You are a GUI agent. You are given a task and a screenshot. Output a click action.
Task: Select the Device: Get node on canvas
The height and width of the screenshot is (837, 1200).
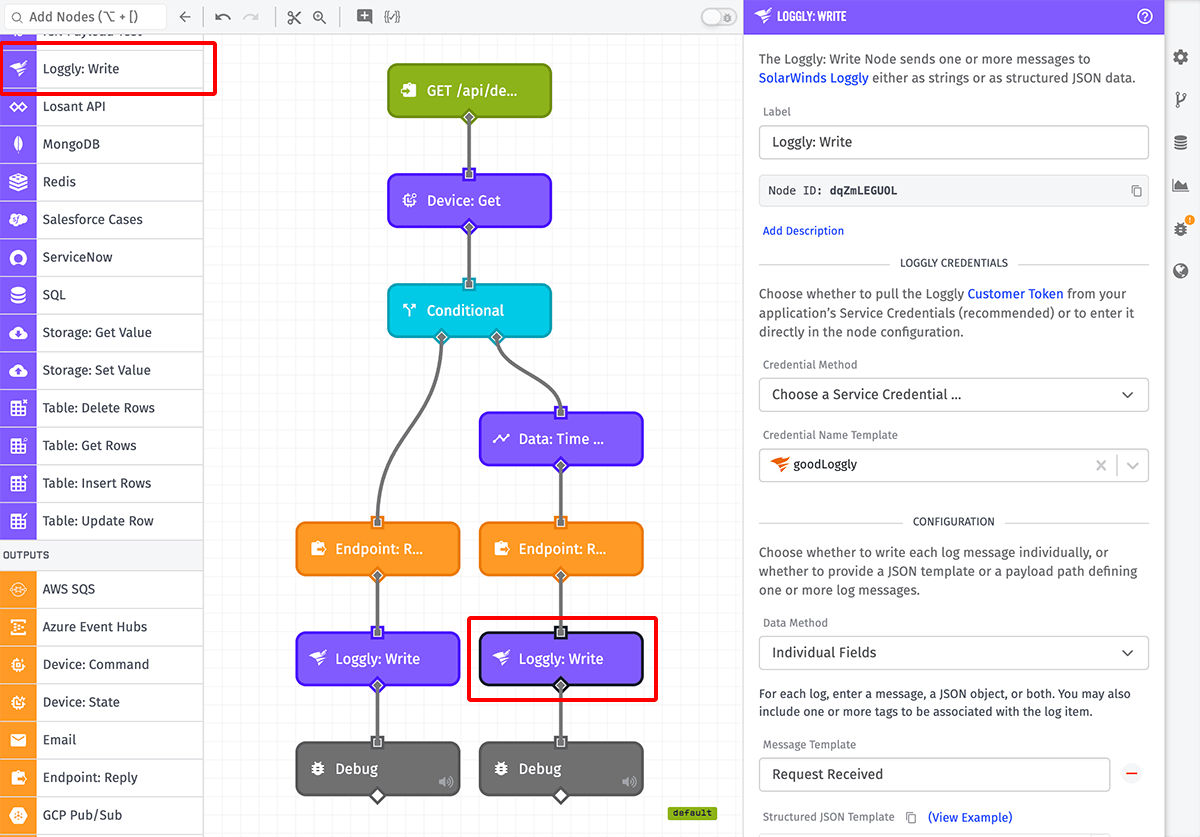pyautogui.click(x=469, y=201)
